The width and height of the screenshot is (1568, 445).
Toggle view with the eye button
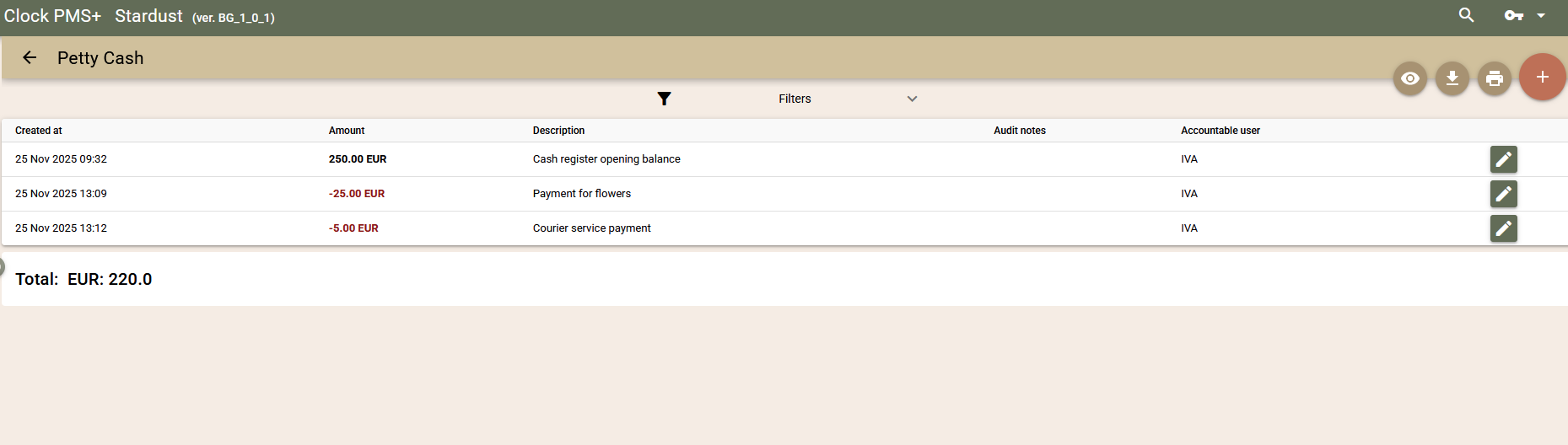(x=1410, y=78)
